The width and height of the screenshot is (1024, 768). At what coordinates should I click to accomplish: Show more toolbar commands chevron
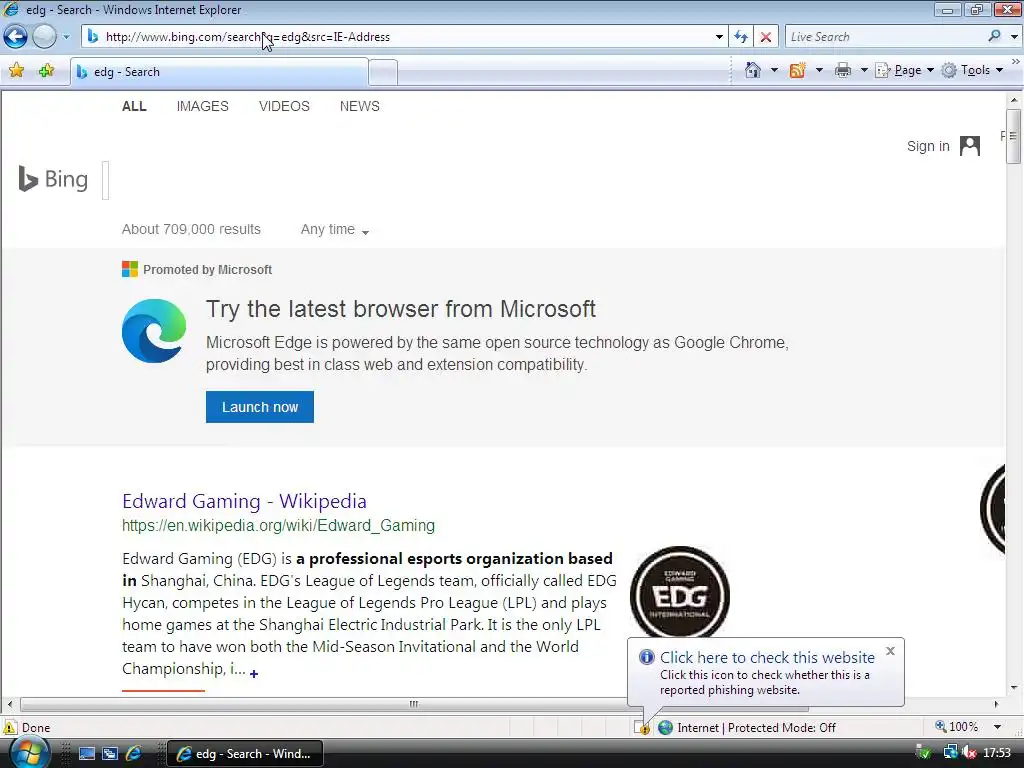click(x=1016, y=62)
